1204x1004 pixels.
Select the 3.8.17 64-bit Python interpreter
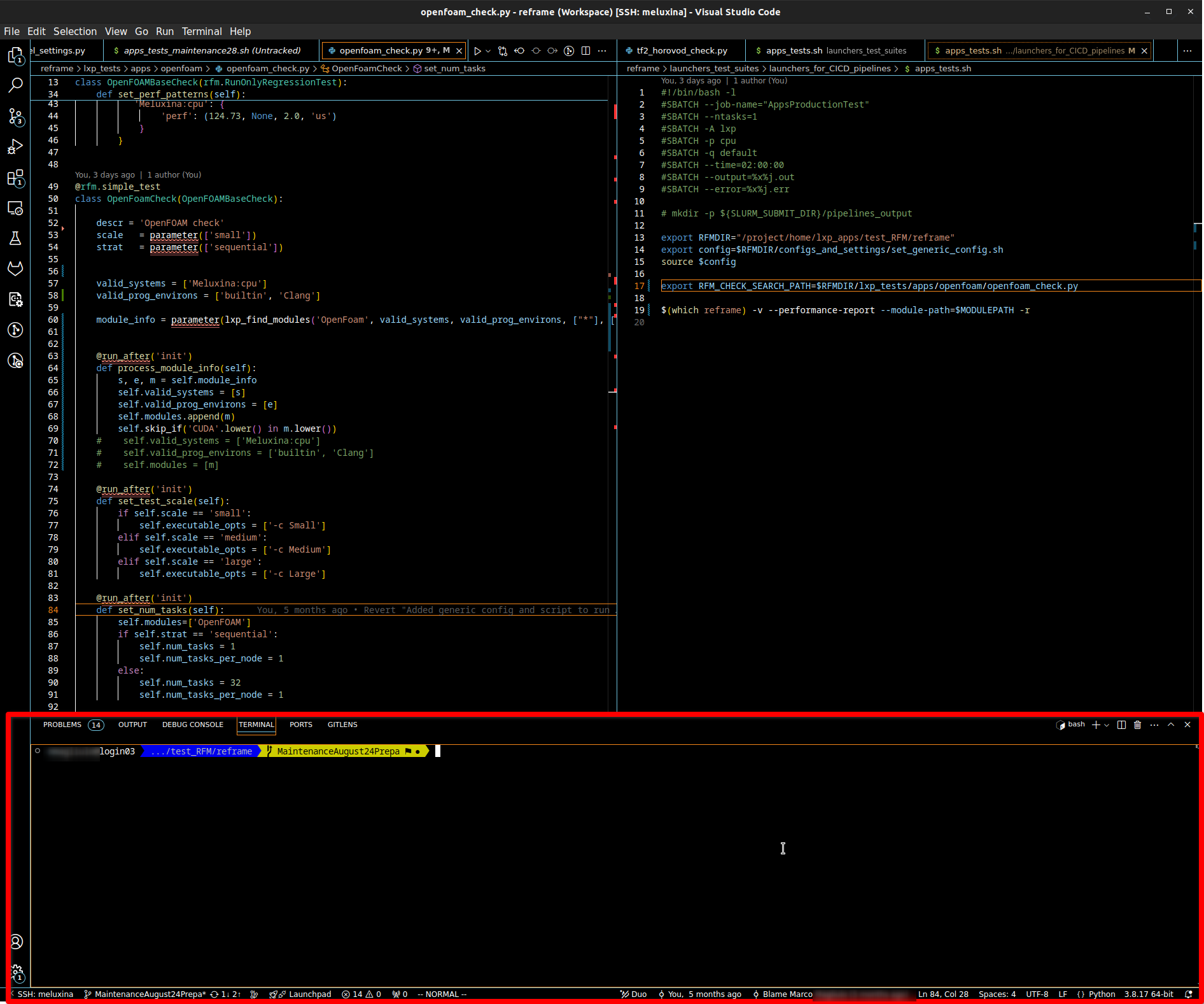pyautogui.click(x=1149, y=994)
